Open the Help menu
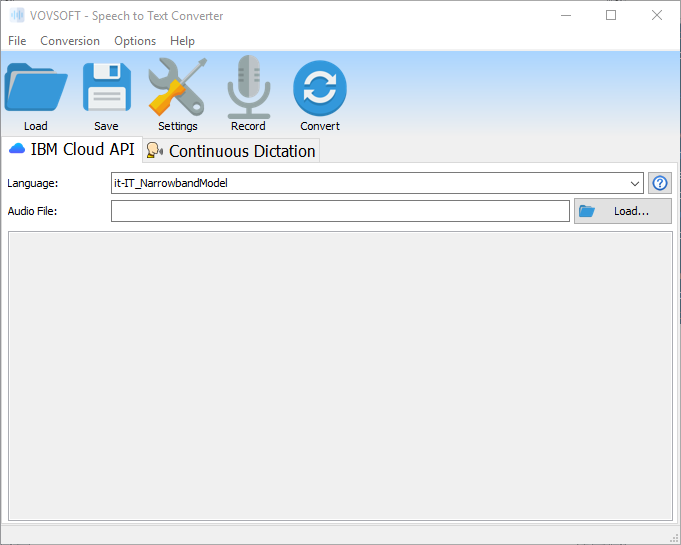This screenshot has width=681, height=545. pyautogui.click(x=182, y=41)
